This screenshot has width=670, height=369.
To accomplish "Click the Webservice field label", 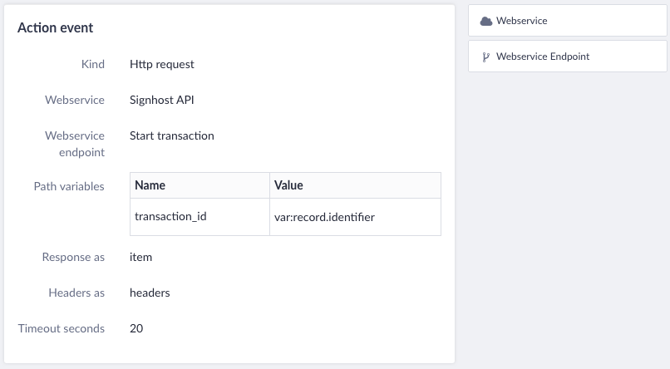I will coord(74,100).
